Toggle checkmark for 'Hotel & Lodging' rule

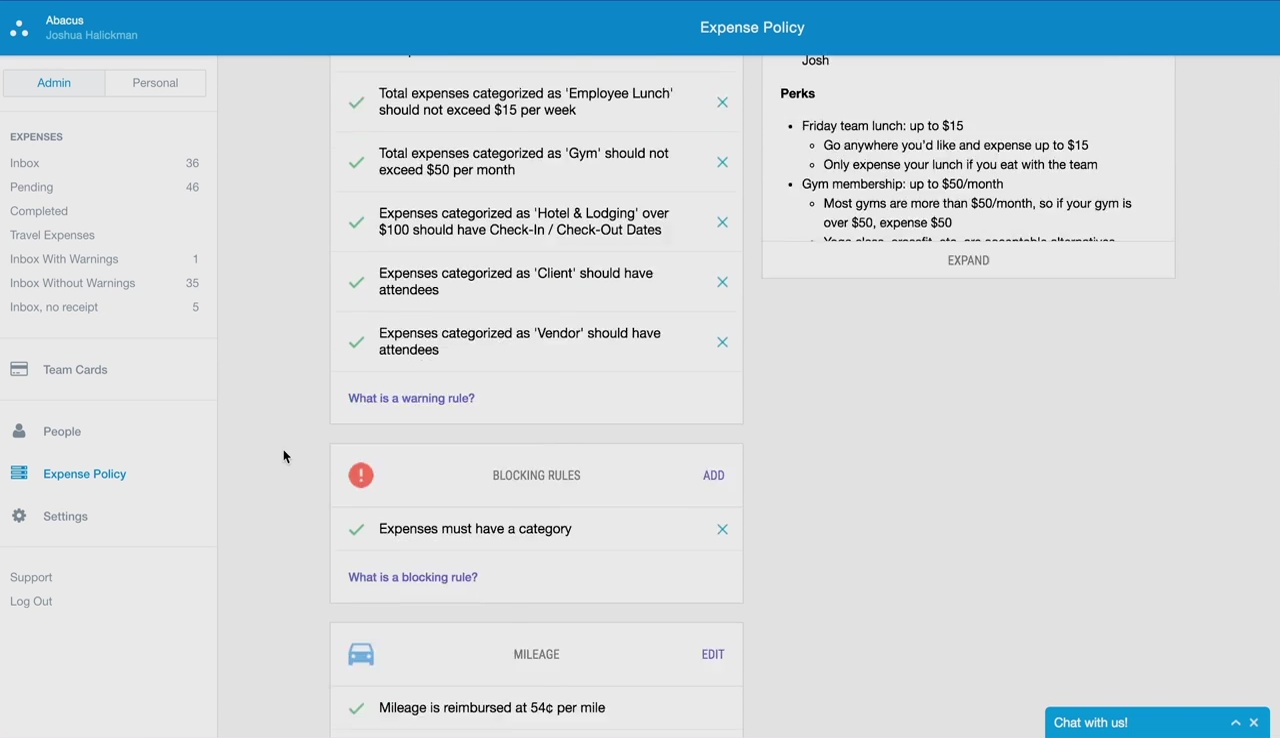(356, 222)
